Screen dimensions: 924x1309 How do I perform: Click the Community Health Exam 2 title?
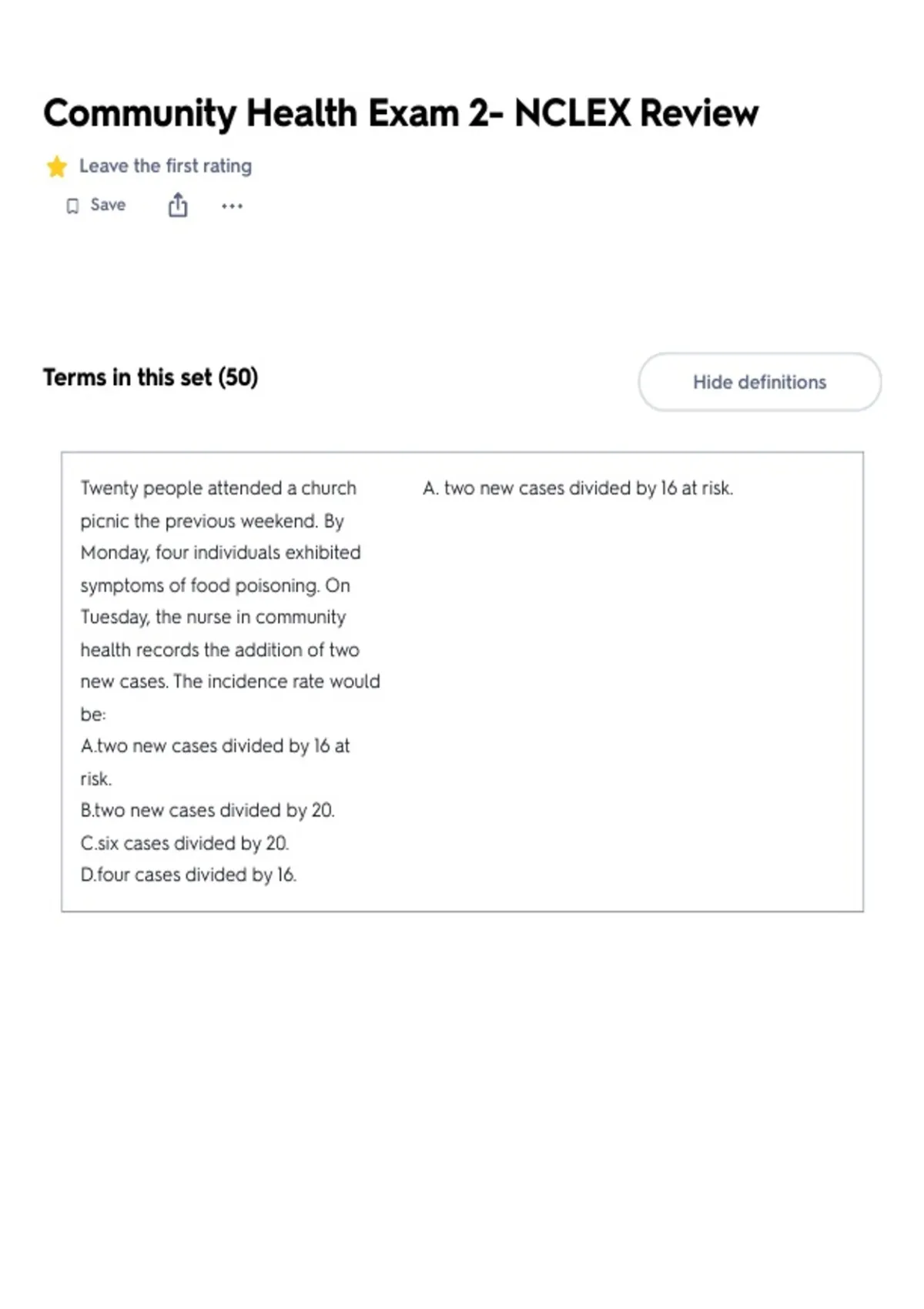[400, 114]
